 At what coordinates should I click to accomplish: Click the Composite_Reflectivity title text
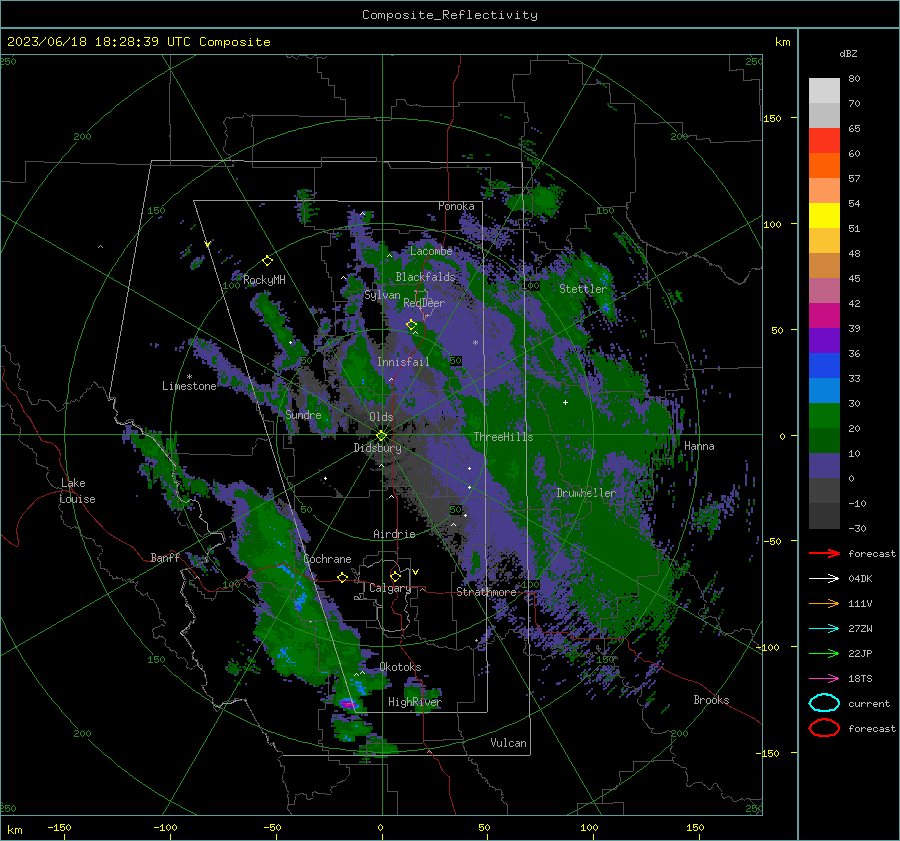pyautogui.click(x=450, y=15)
